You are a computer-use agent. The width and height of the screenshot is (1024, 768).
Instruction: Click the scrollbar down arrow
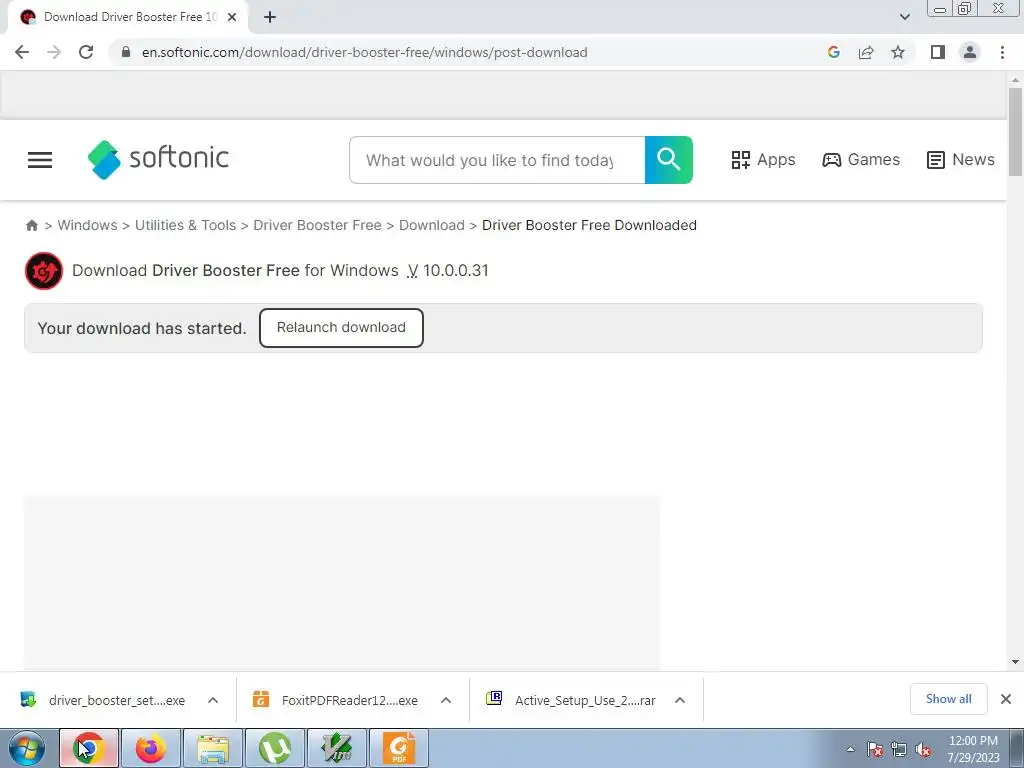point(1015,662)
